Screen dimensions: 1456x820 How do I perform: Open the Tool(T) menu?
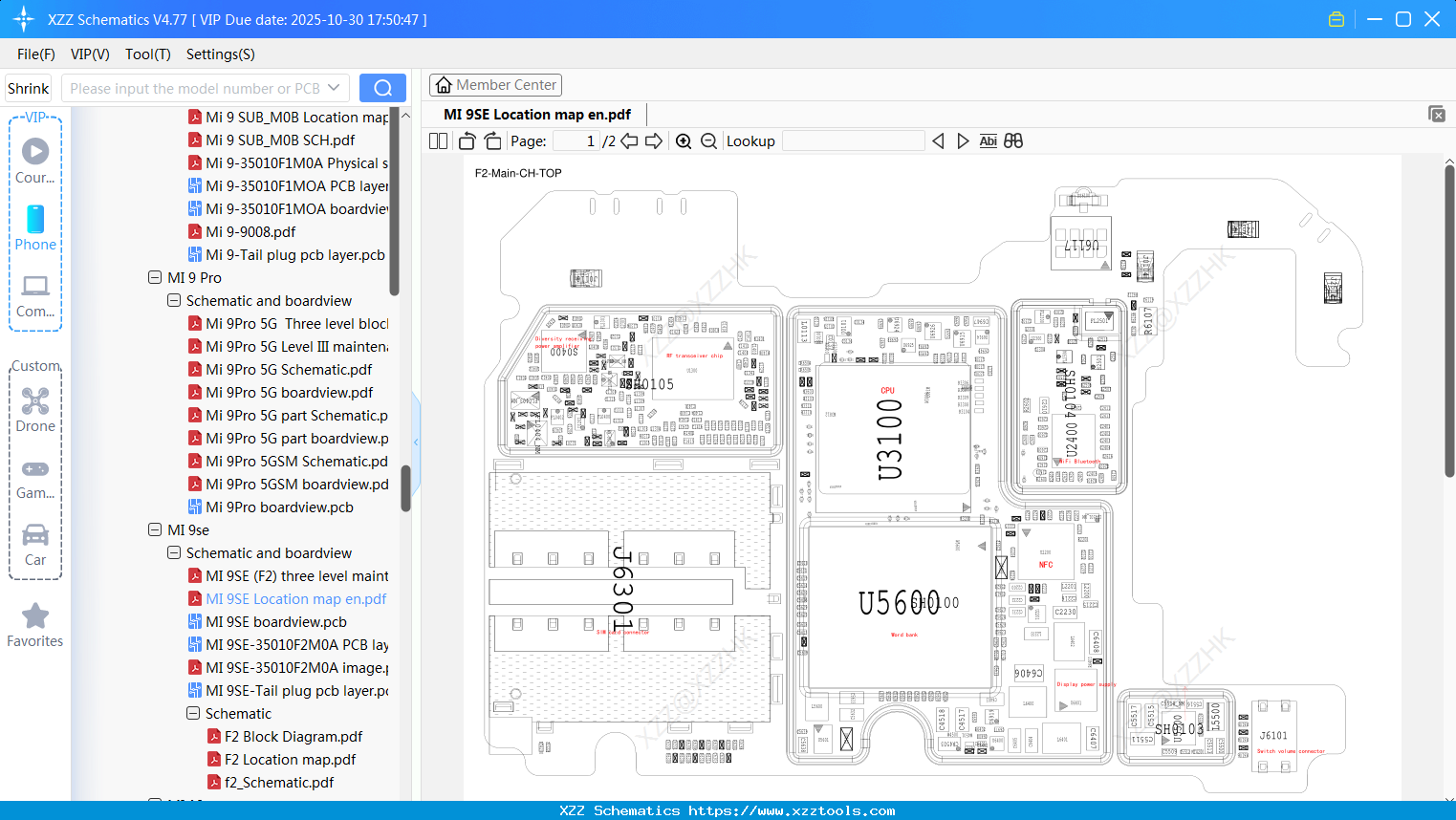[147, 54]
